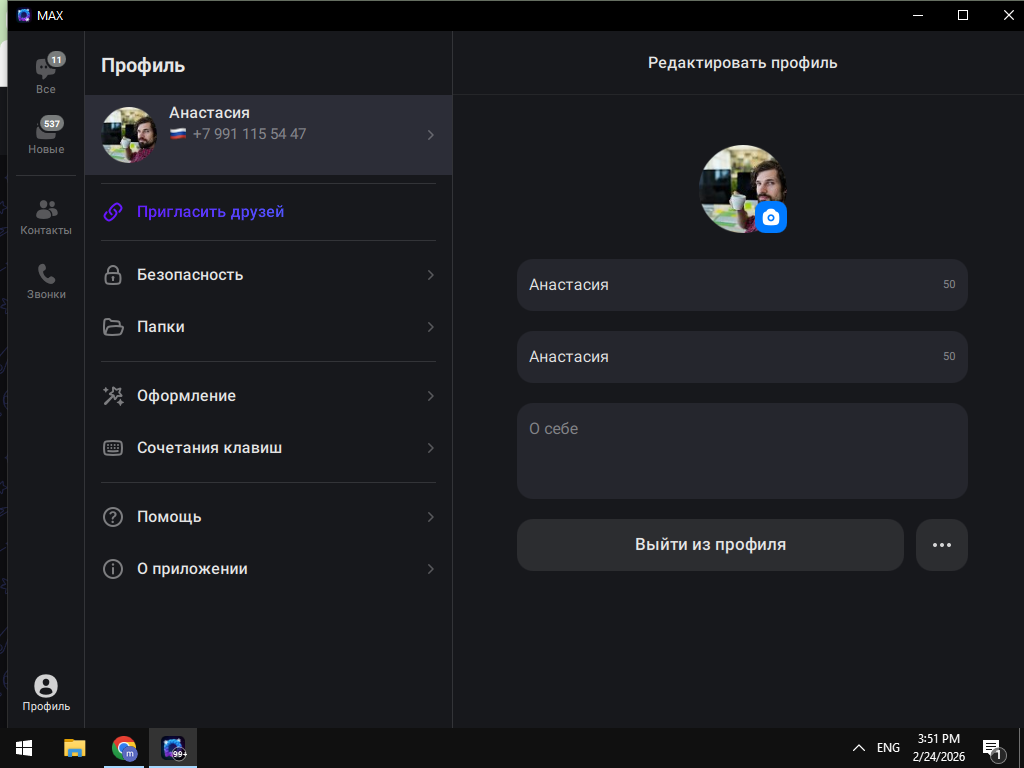The width and height of the screenshot is (1024, 768).
Task: Open the three-dots more options button
Action: (x=942, y=545)
